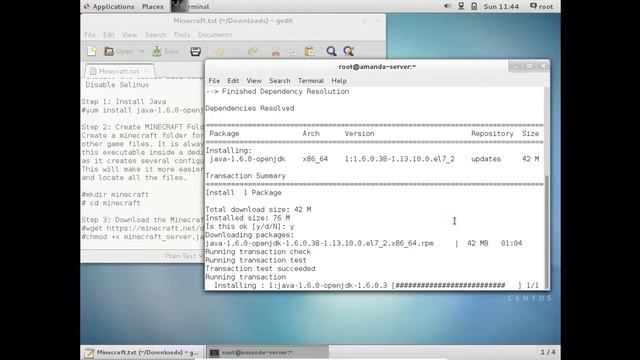Click 'updates' repository value in terminal
640x360 pixels.
point(486,159)
